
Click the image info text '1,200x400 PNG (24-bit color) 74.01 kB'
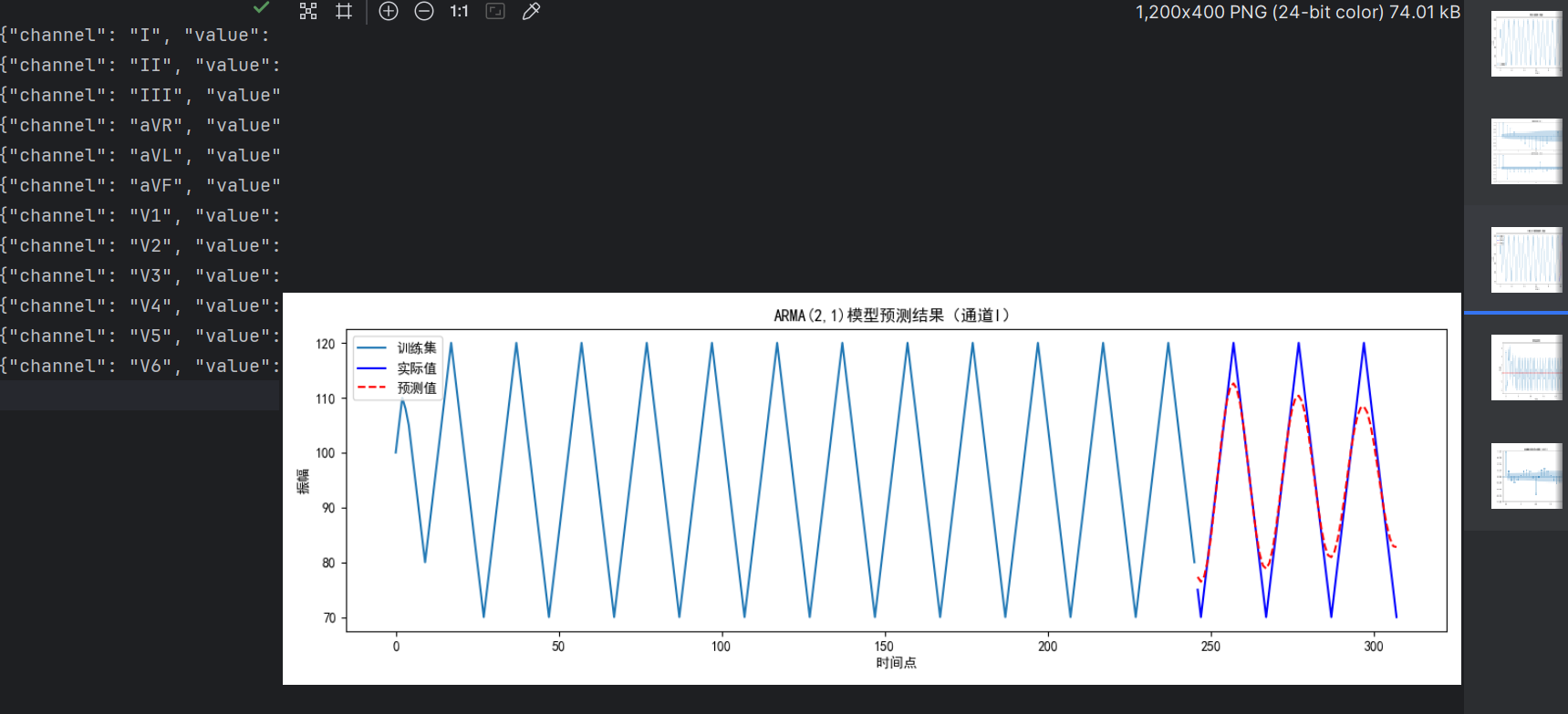click(x=1297, y=12)
